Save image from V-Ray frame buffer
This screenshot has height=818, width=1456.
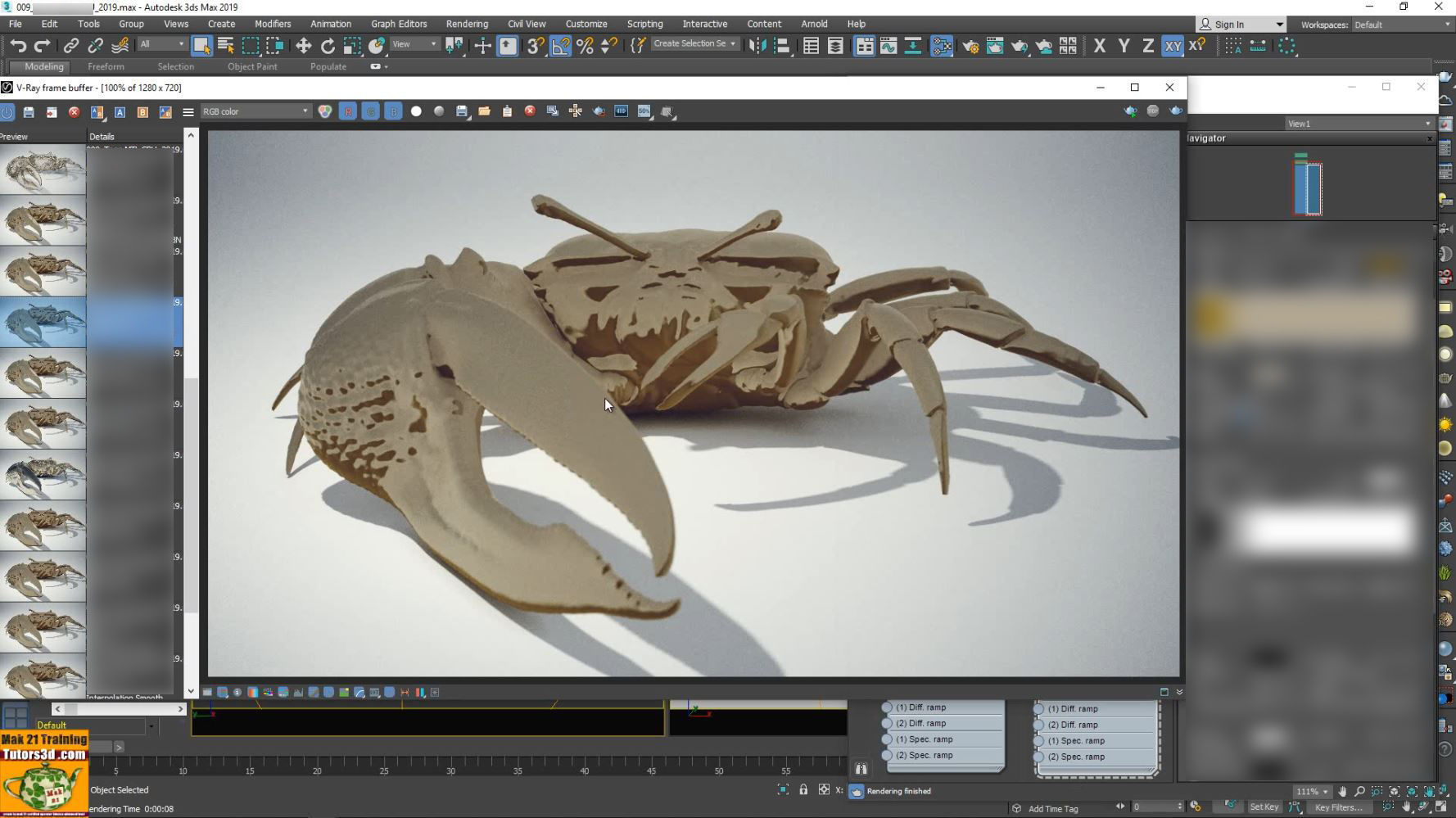(x=462, y=111)
